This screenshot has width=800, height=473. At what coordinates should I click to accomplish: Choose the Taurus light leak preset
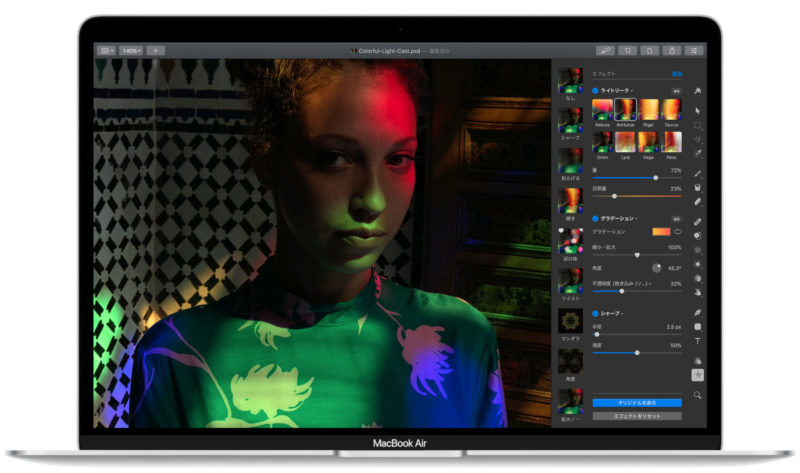click(671, 110)
